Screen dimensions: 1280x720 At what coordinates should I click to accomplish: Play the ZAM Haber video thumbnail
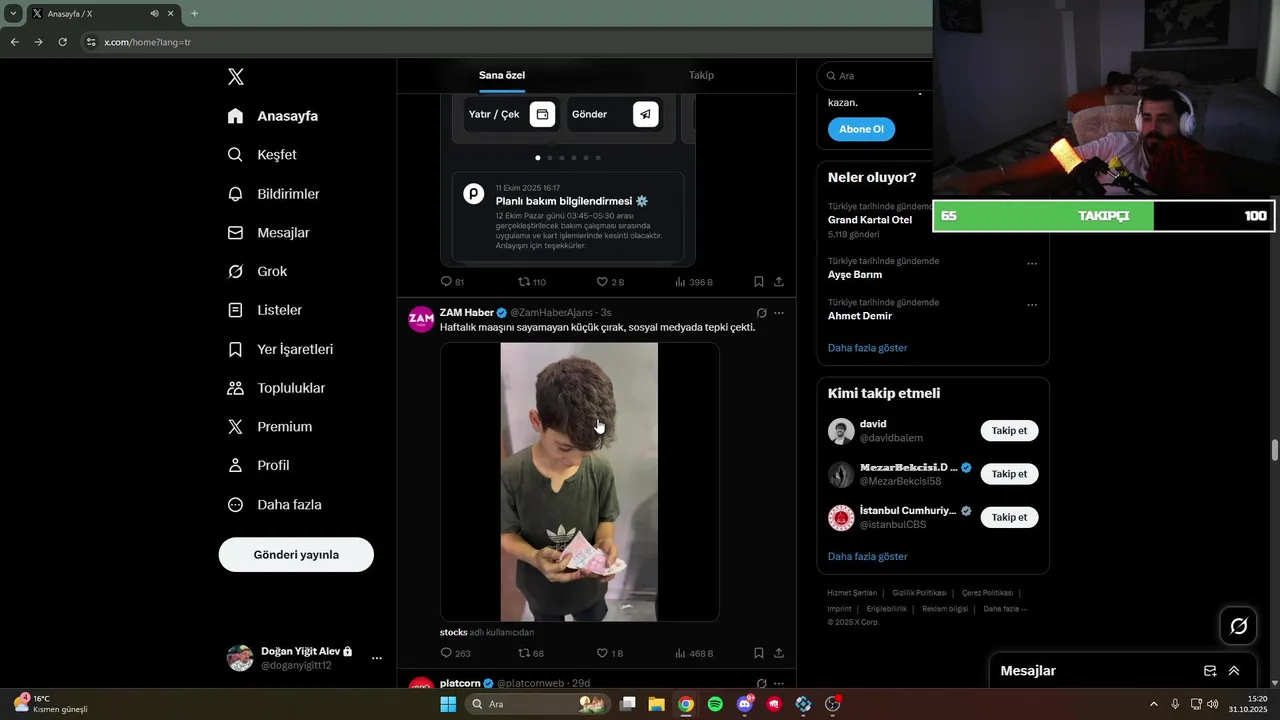pos(579,482)
